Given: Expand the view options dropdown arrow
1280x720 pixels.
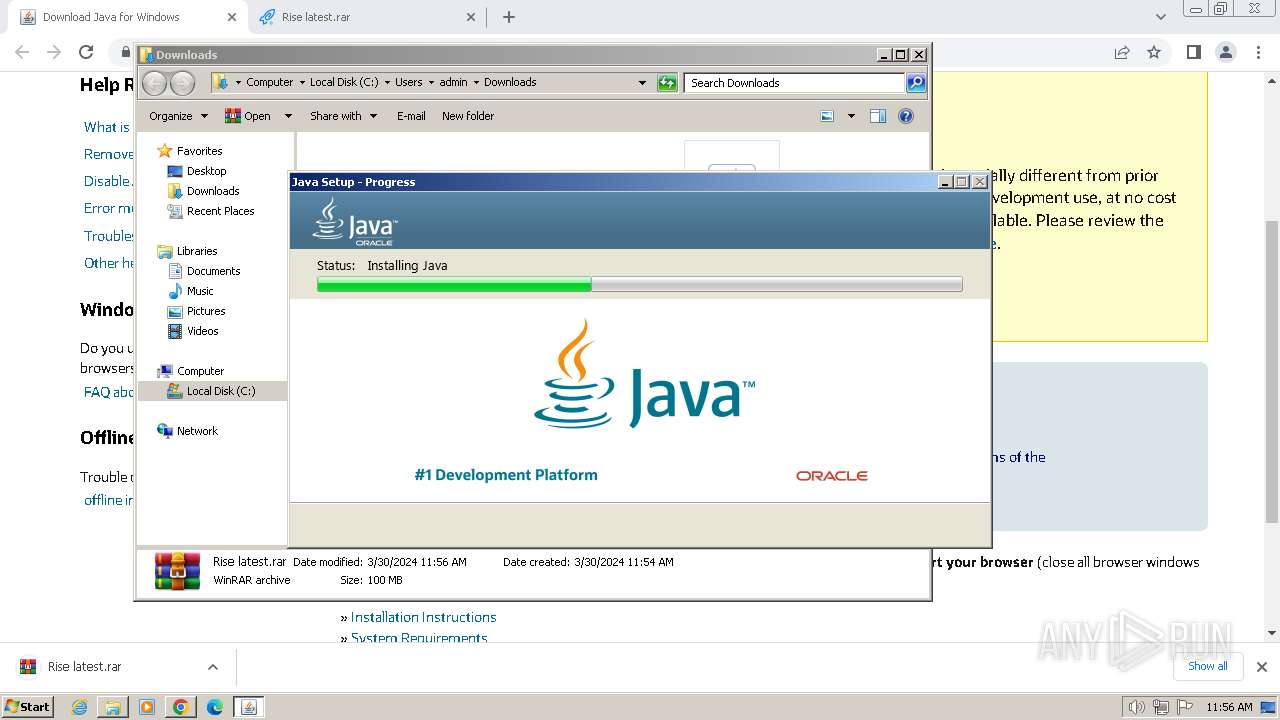Looking at the screenshot, I should [851, 116].
